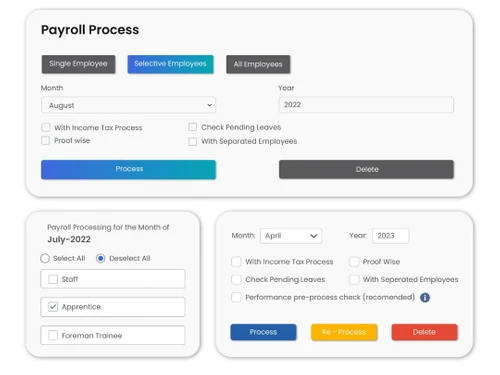
Task: Toggle With Separated Employees checkbox in top panel
Action: (192, 142)
